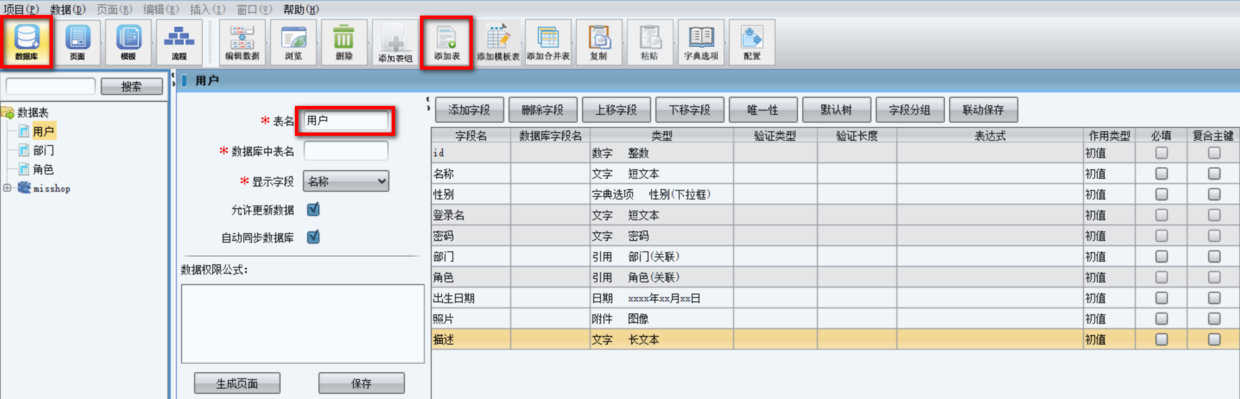Image resolution: width=1240 pixels, height=399 pixels.
Task: Open the 页面 menu in menu bar
Action: pyautogui.click(x=115, y=8)
